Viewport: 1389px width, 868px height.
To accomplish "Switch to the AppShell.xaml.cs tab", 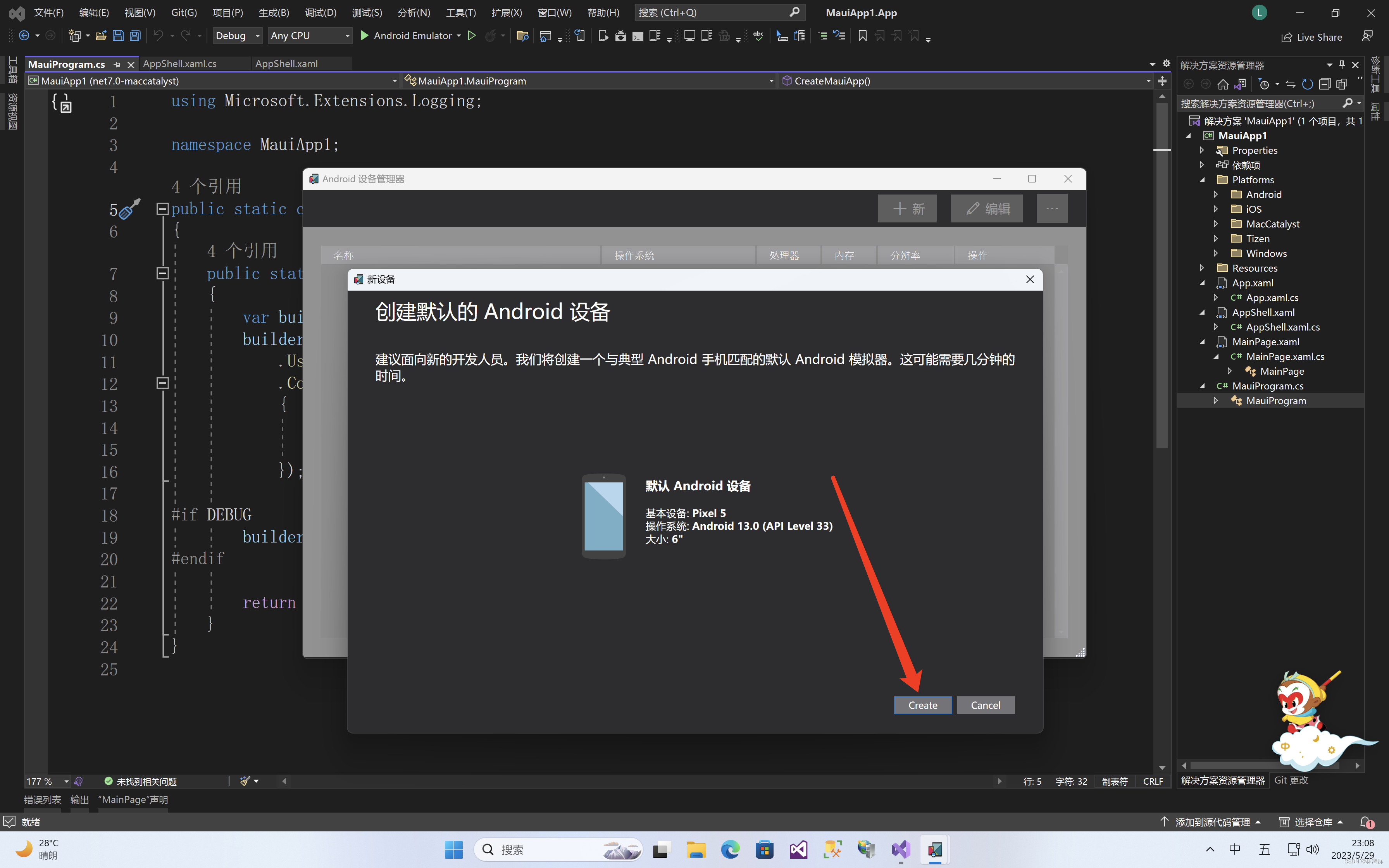I will 180,64.
